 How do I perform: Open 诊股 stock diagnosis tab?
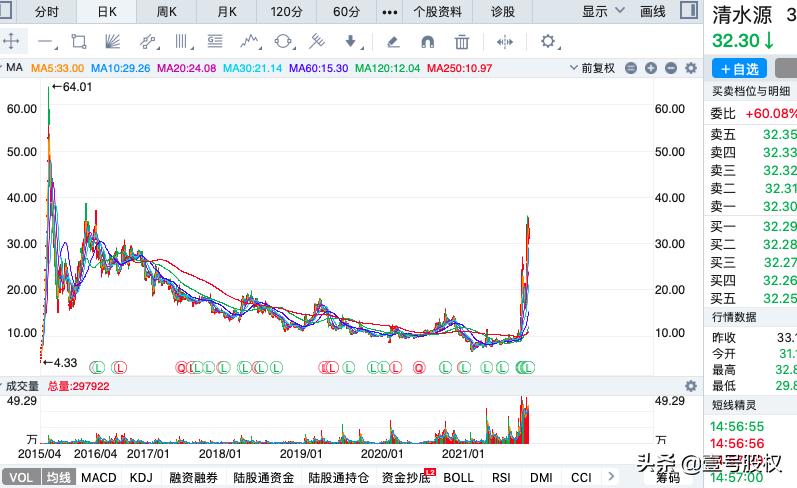point(503,11)
